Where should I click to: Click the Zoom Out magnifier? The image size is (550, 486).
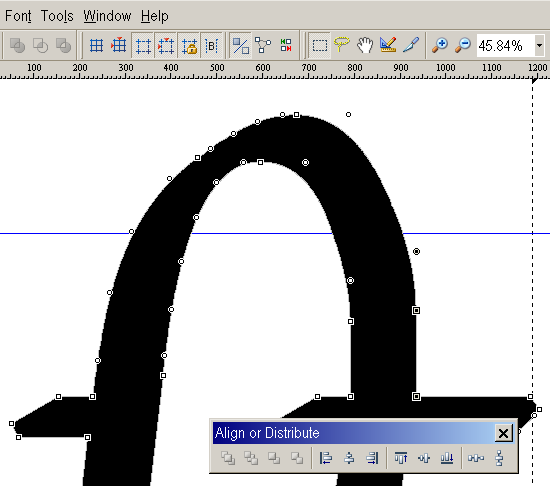[463, 46]
